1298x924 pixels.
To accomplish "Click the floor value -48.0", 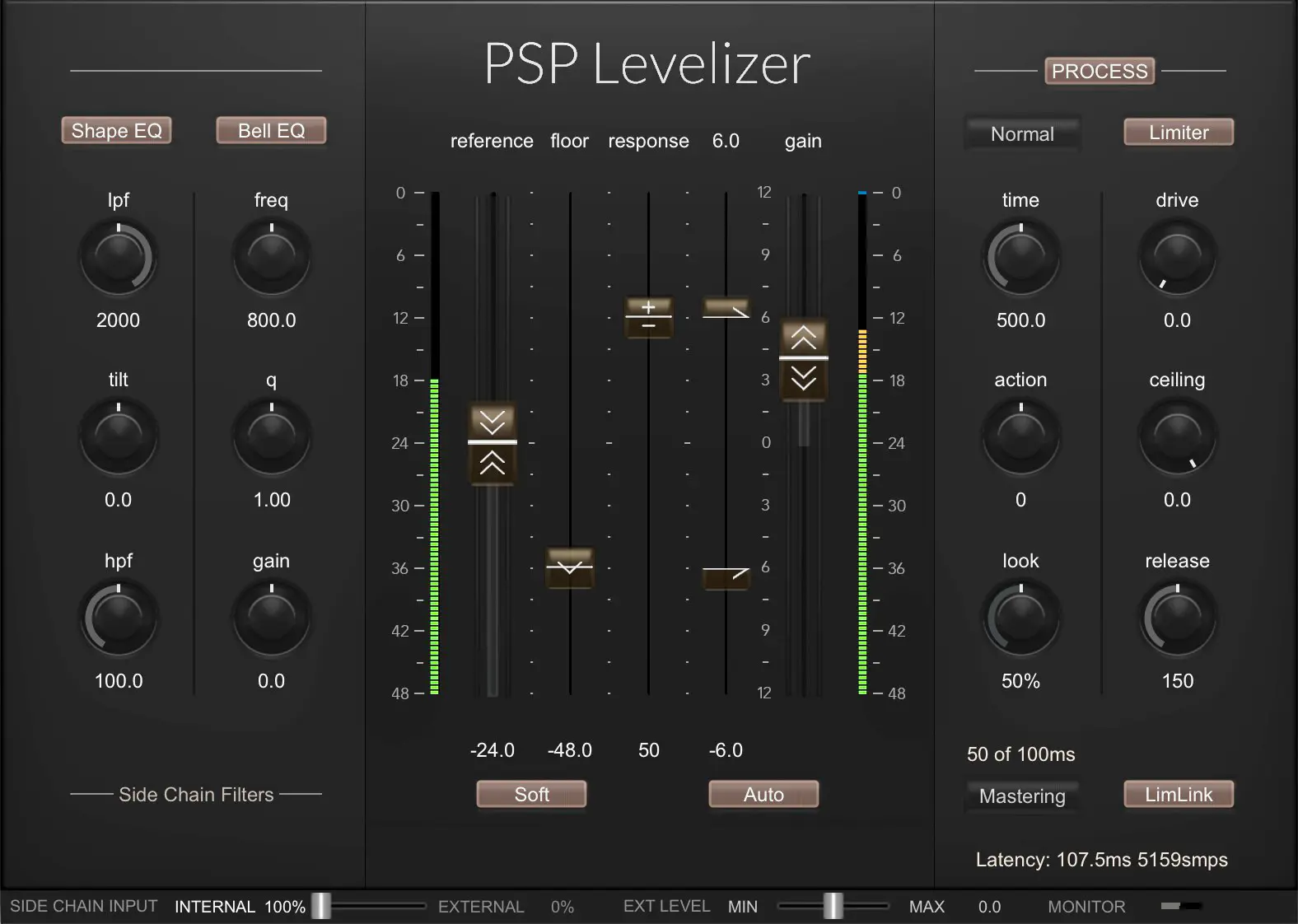I will pos(570,750).
